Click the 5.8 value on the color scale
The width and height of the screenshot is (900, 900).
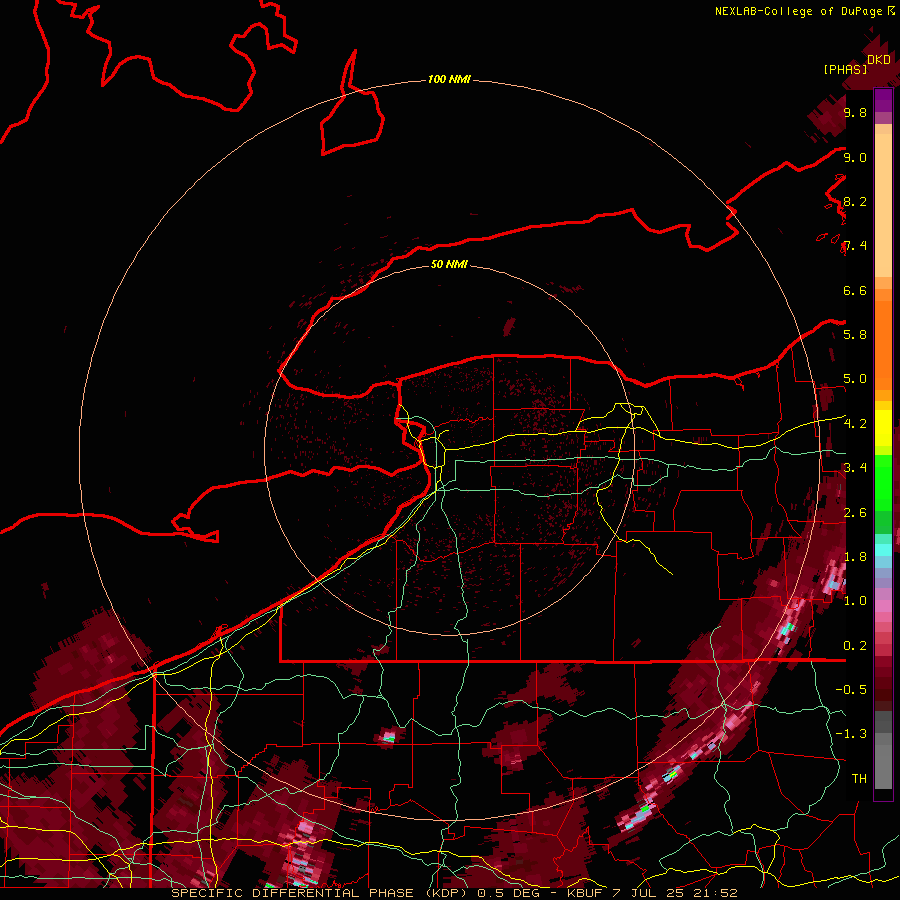point(855,334)
